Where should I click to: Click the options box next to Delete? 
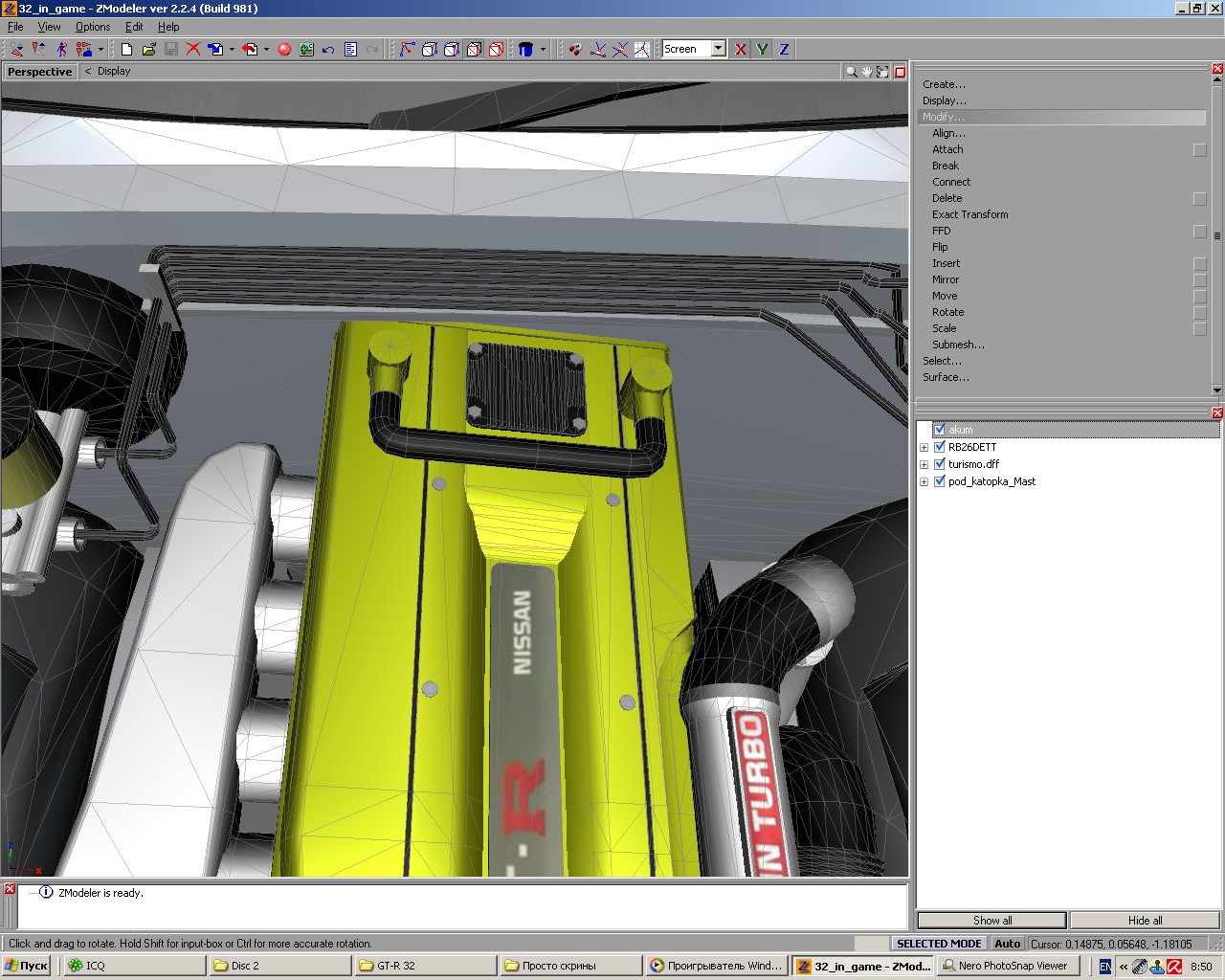pyautogui.click(x=1200, y=198)
